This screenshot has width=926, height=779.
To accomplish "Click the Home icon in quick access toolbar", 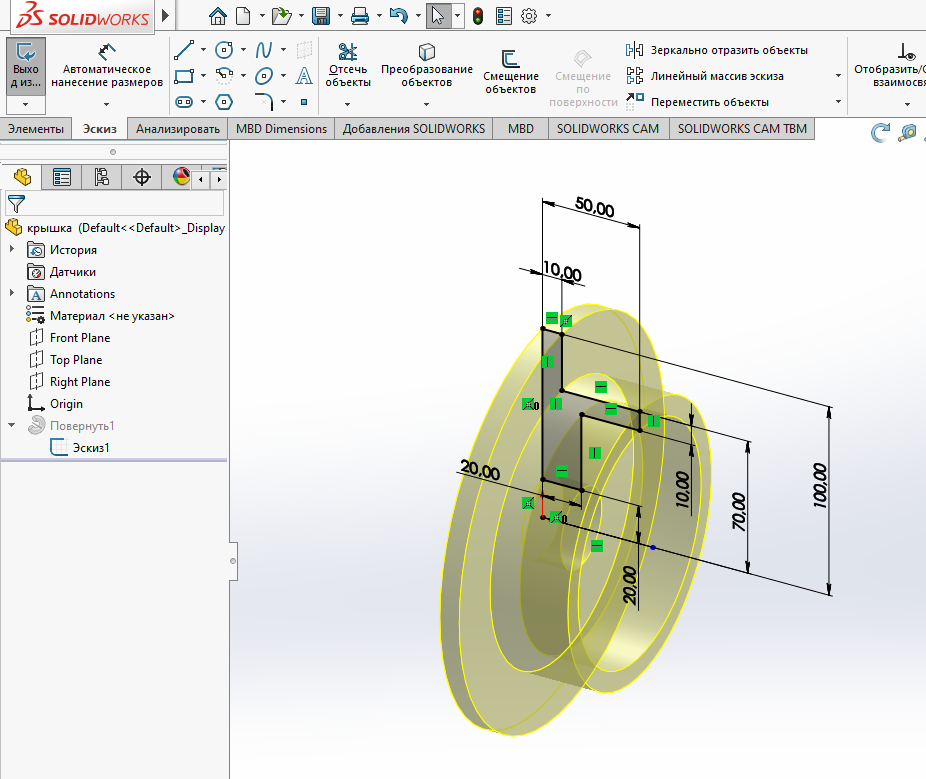I will tap(218, 16).
